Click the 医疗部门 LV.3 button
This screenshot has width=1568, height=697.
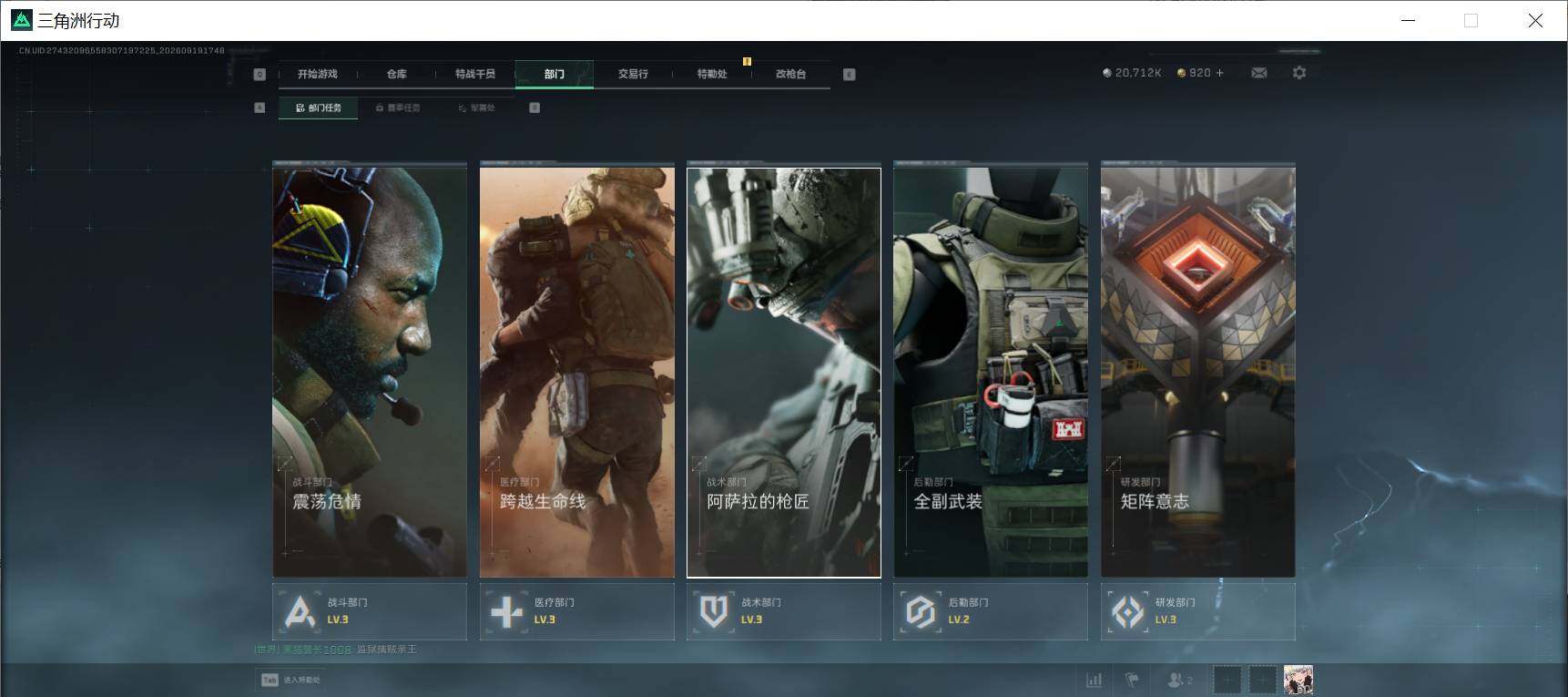(577, 611)
